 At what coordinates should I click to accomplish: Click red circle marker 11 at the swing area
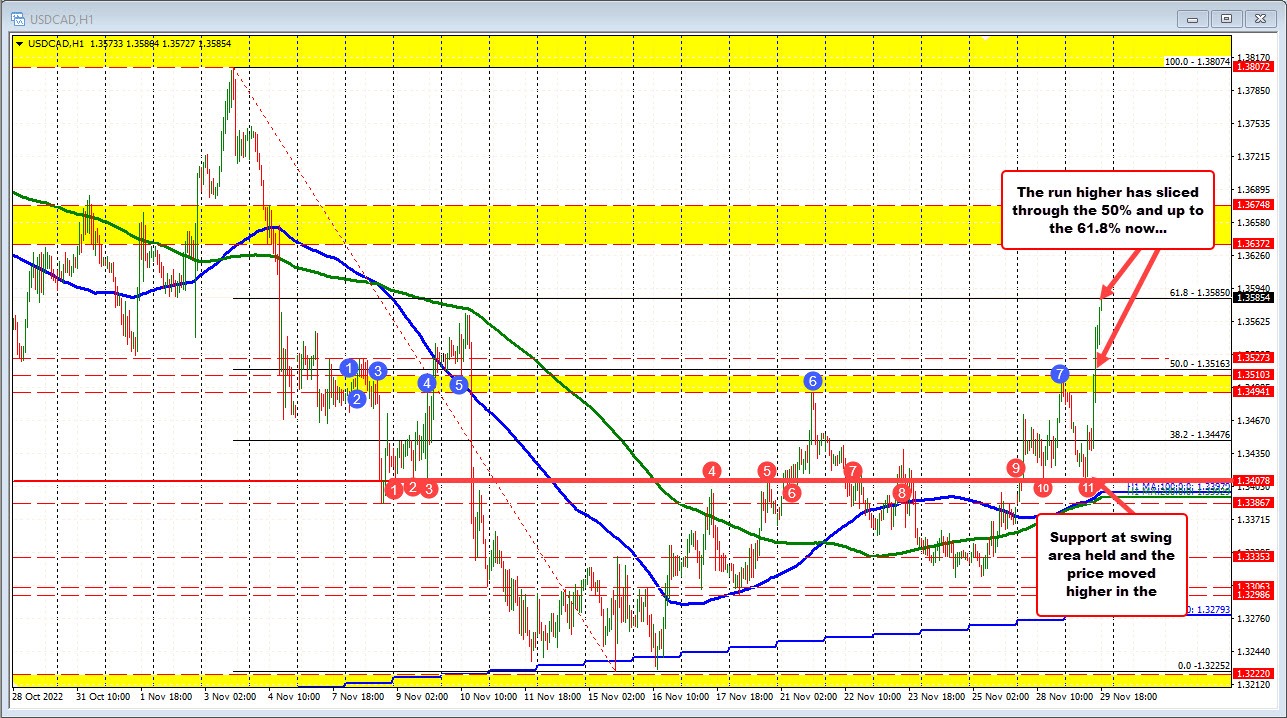pyautogui.click(x=1088, y=487)
